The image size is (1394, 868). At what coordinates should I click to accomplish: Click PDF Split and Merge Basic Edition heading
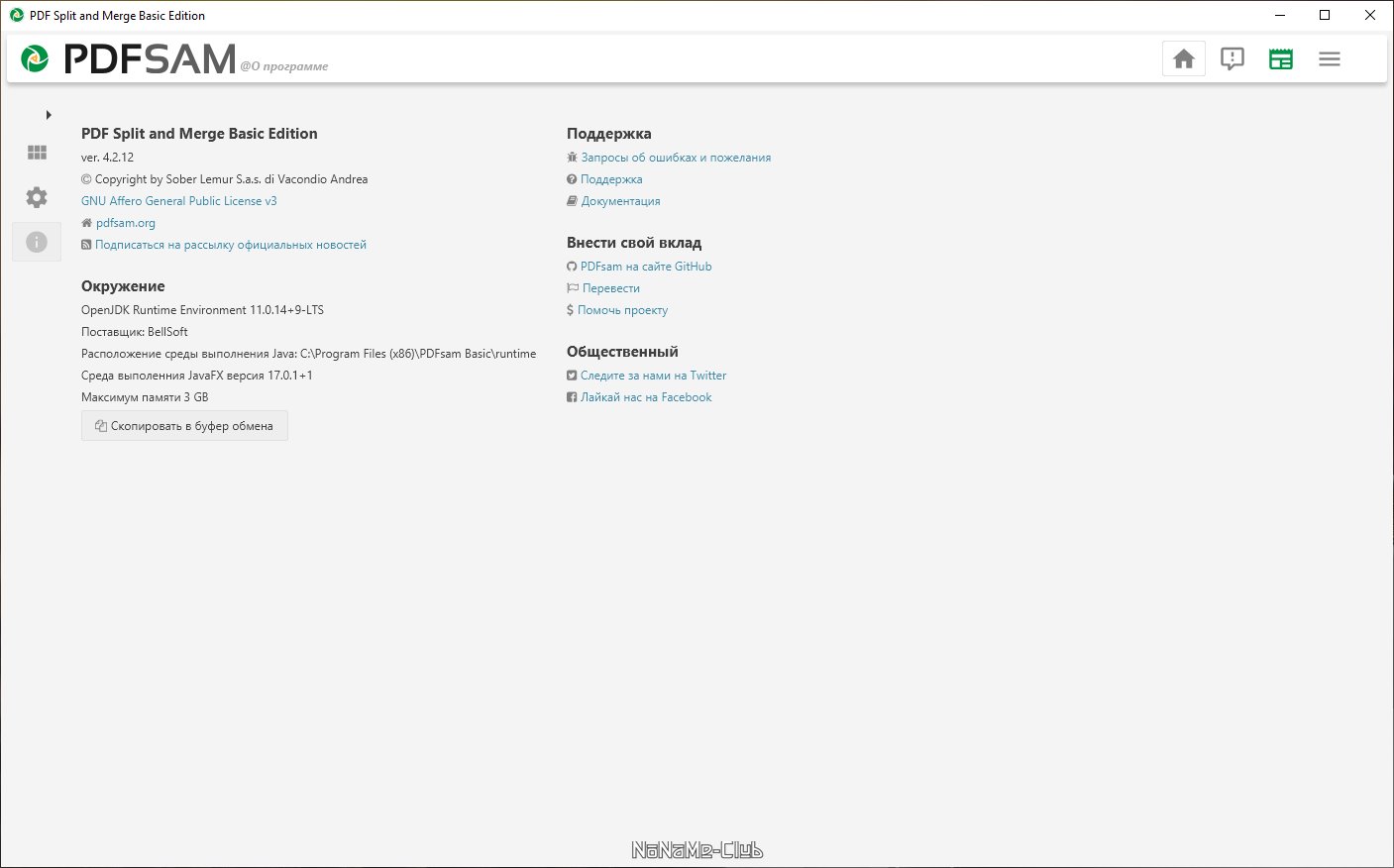tap(199, 134)
